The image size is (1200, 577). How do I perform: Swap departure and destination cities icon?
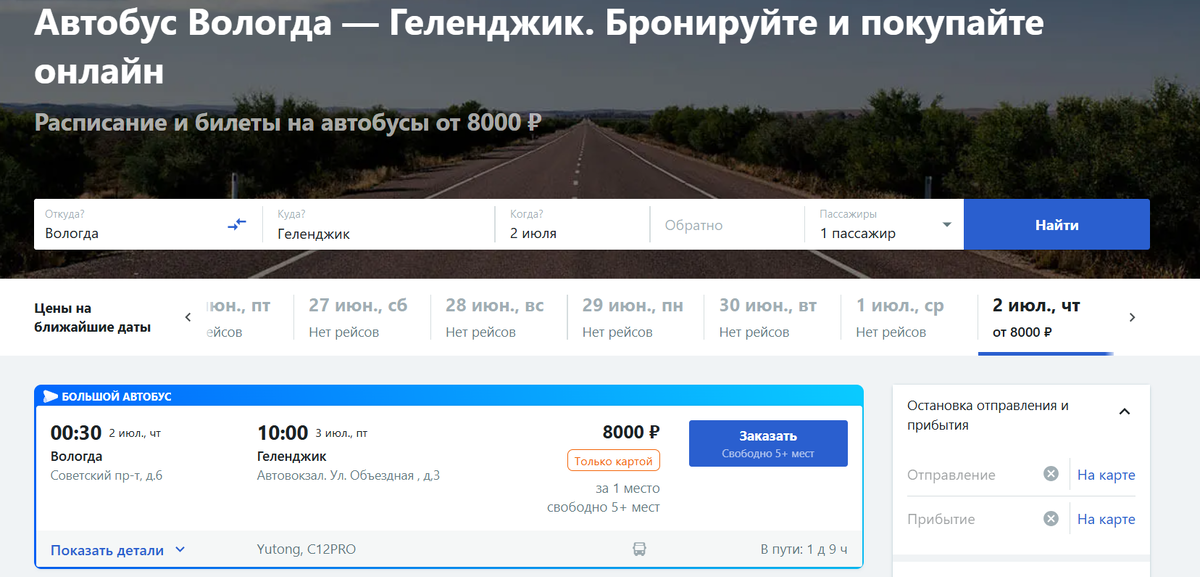[x=236, y=224]
